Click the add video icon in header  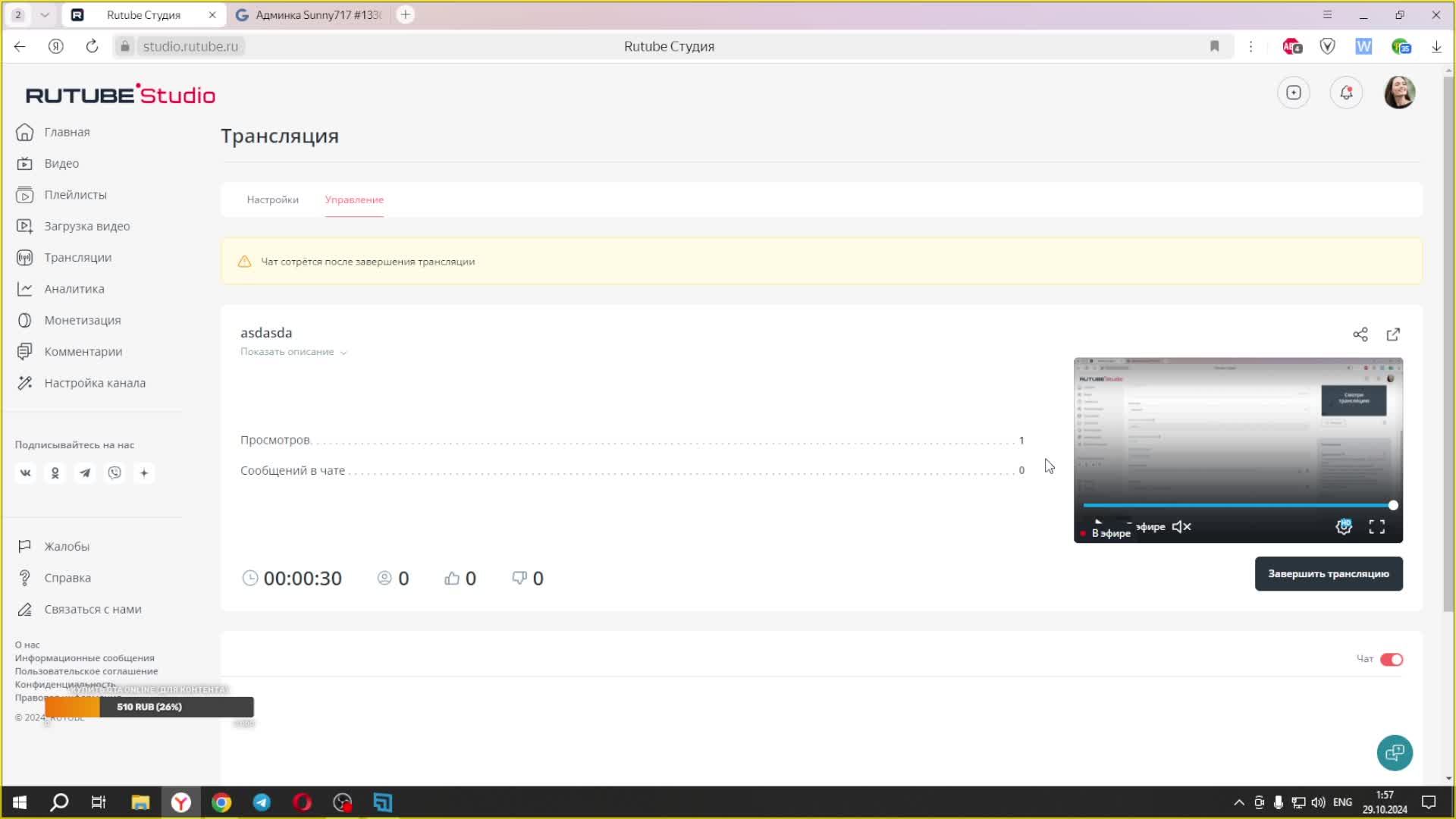click(1294, 93)
